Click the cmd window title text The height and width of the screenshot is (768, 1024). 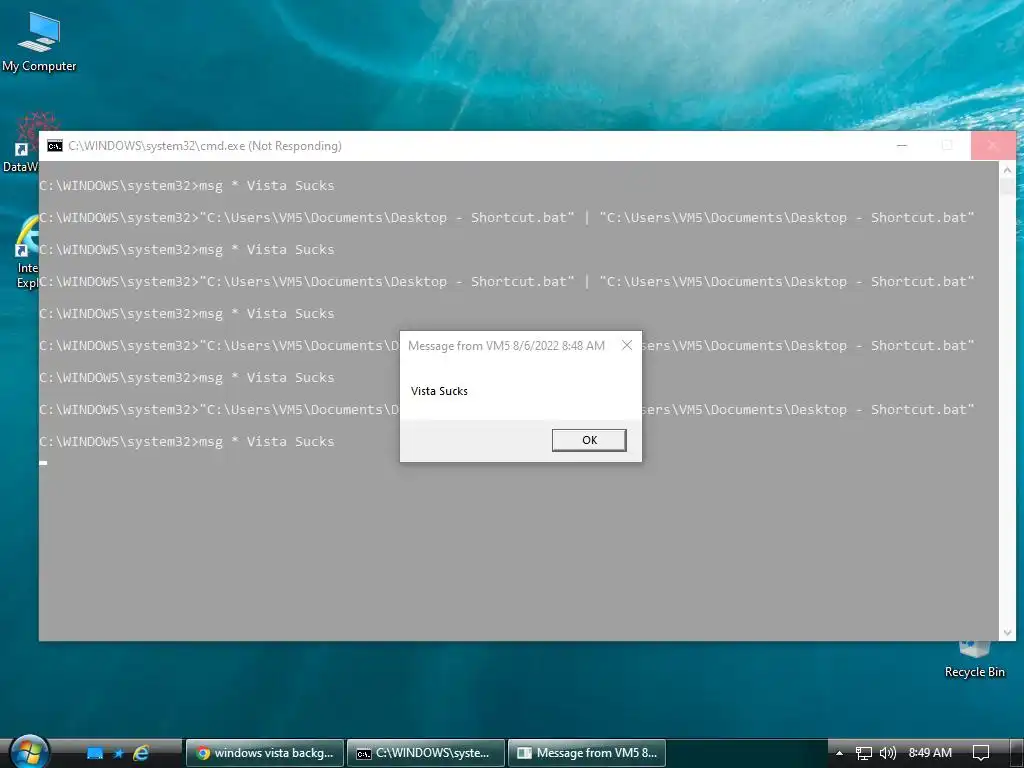tap(205, 146)
